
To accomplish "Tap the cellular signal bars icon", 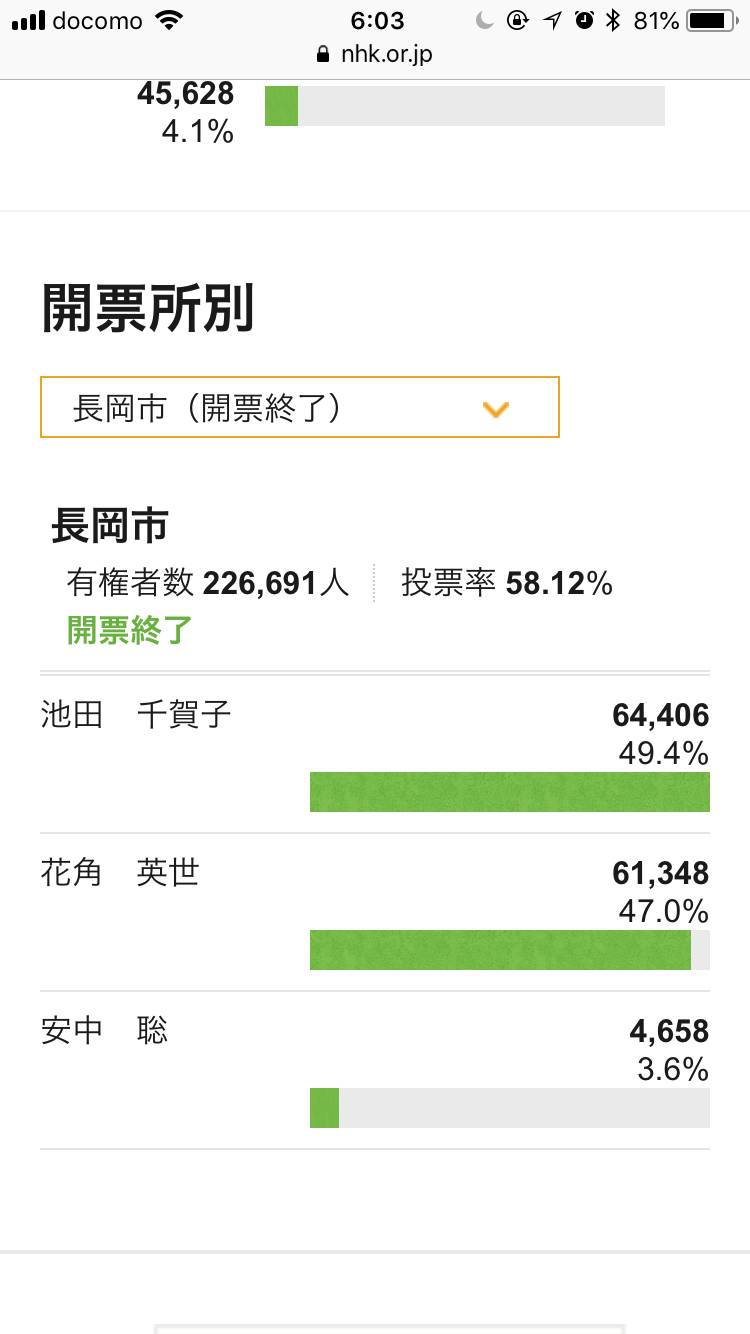I will coord(28,21).
